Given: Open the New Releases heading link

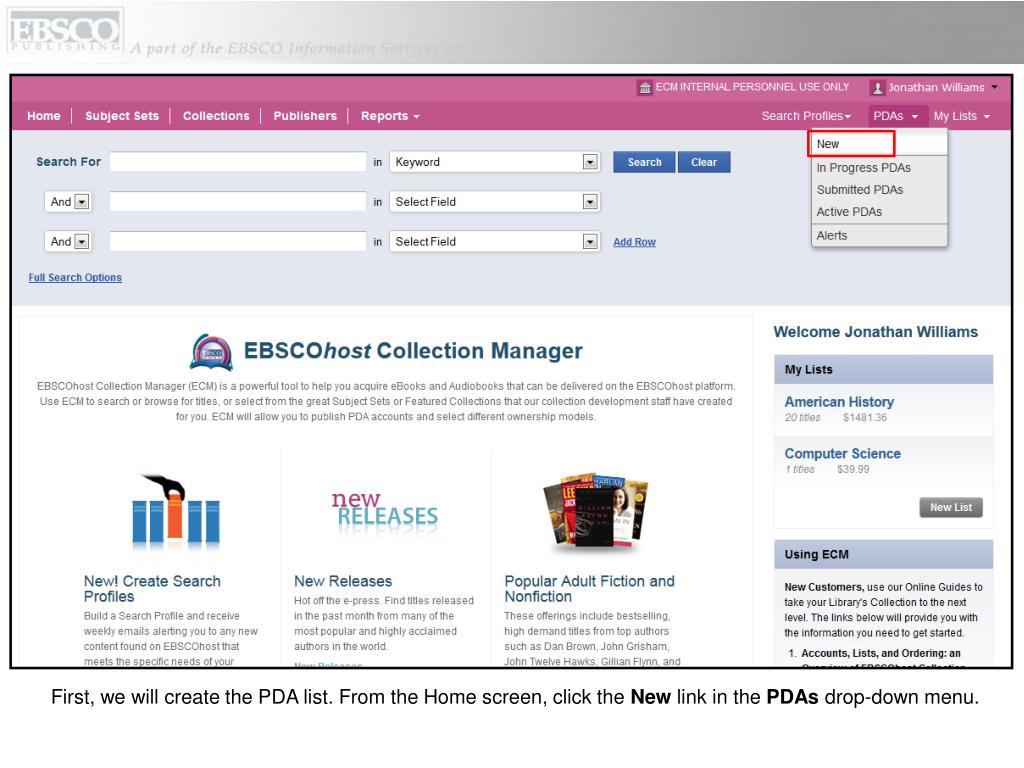Looking at the screenshot, I should point(343,581).
